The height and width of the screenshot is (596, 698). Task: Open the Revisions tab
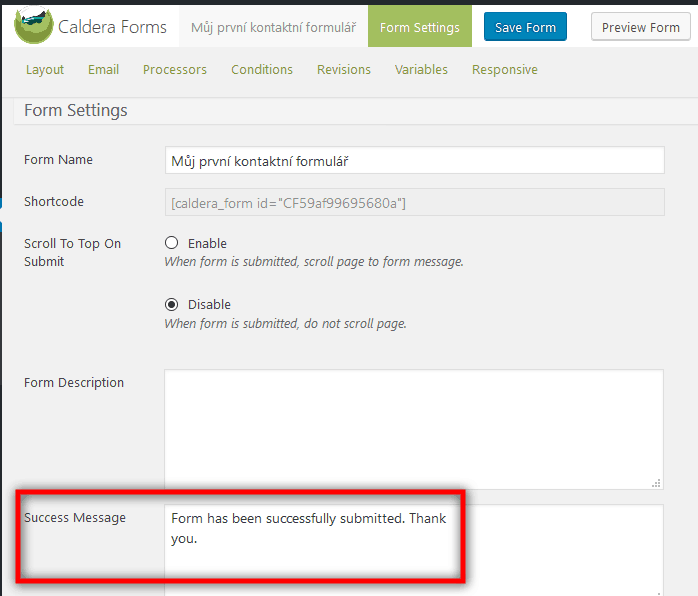click(x=344, y=70)
